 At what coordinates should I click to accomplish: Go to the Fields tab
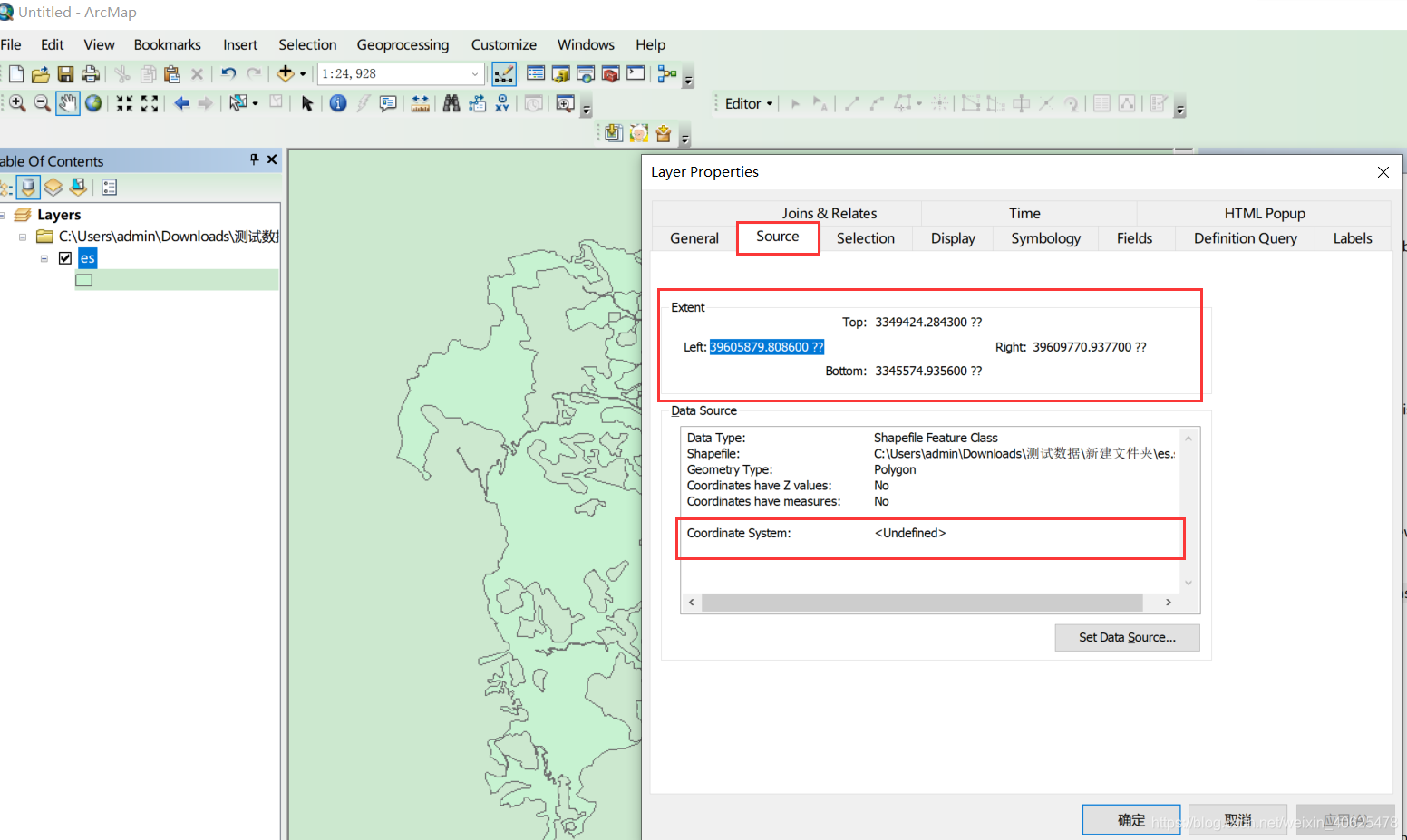click(x=1135, y=238)
